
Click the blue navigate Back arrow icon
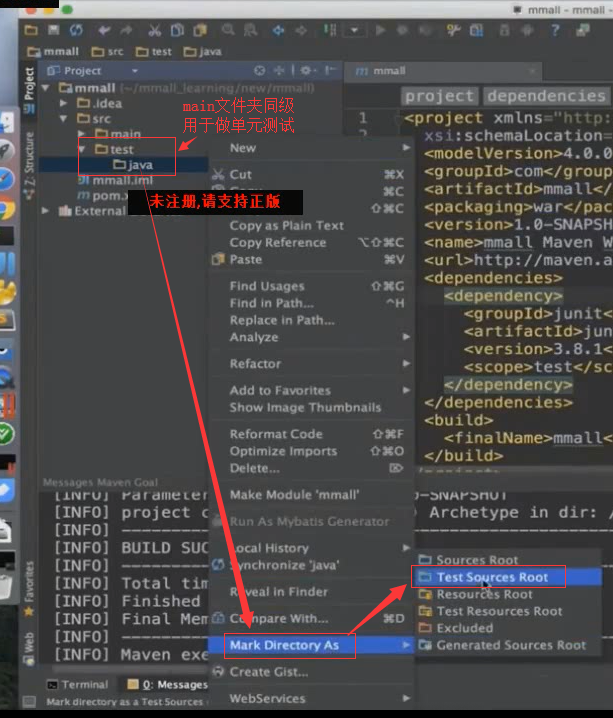(x=278, y=31)
